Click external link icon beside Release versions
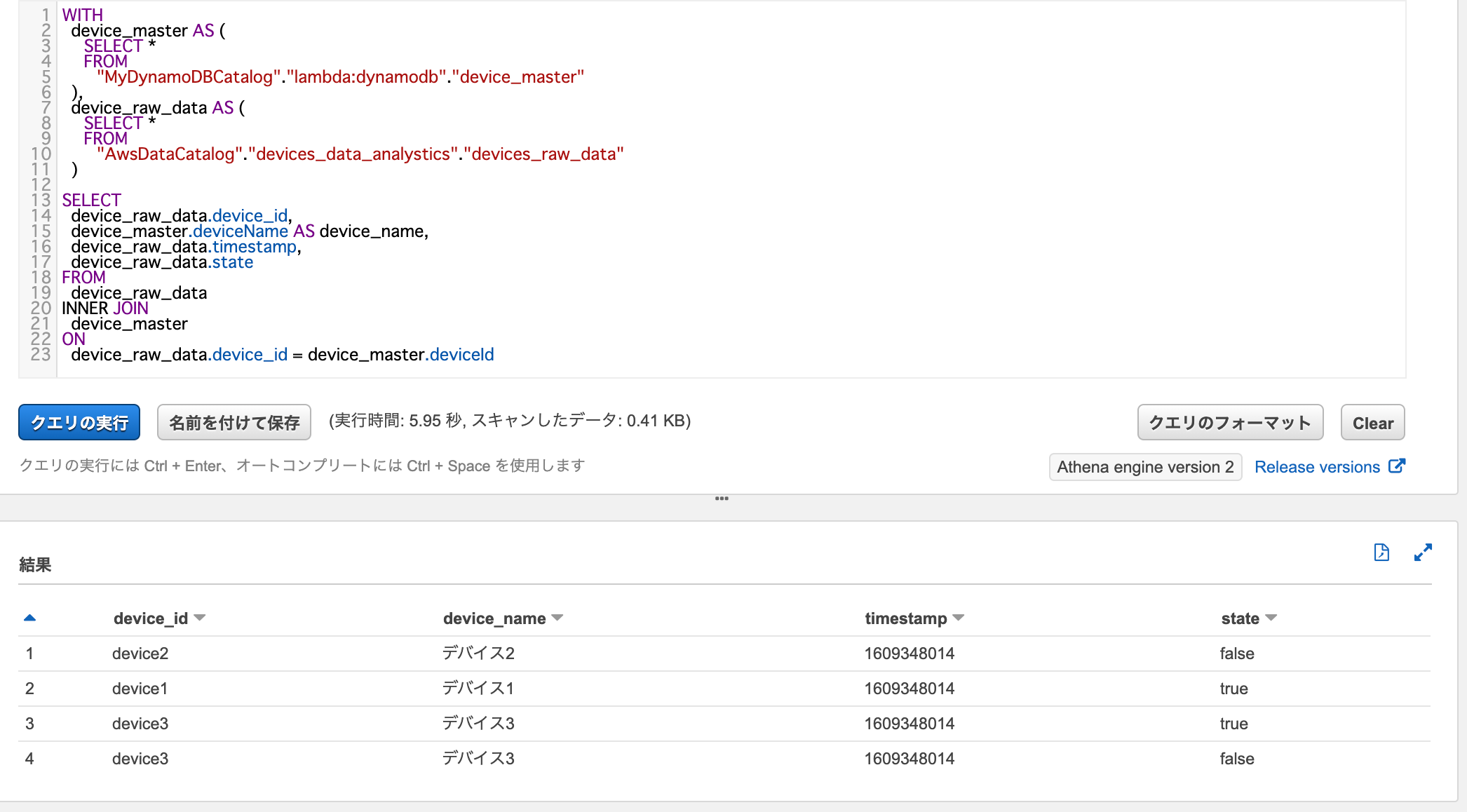This screenshot has height=812, width=1467. (x=1396, y=466)
